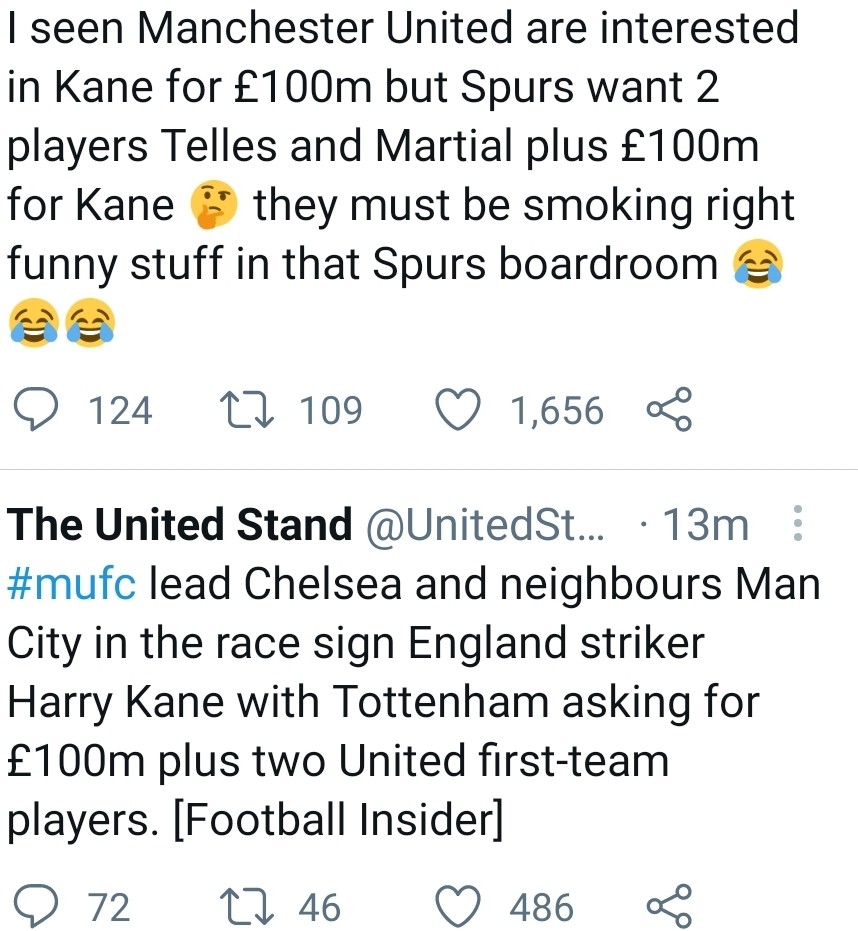
Task: Open the #mufc hashtag
Action: (x=71, y=584)
